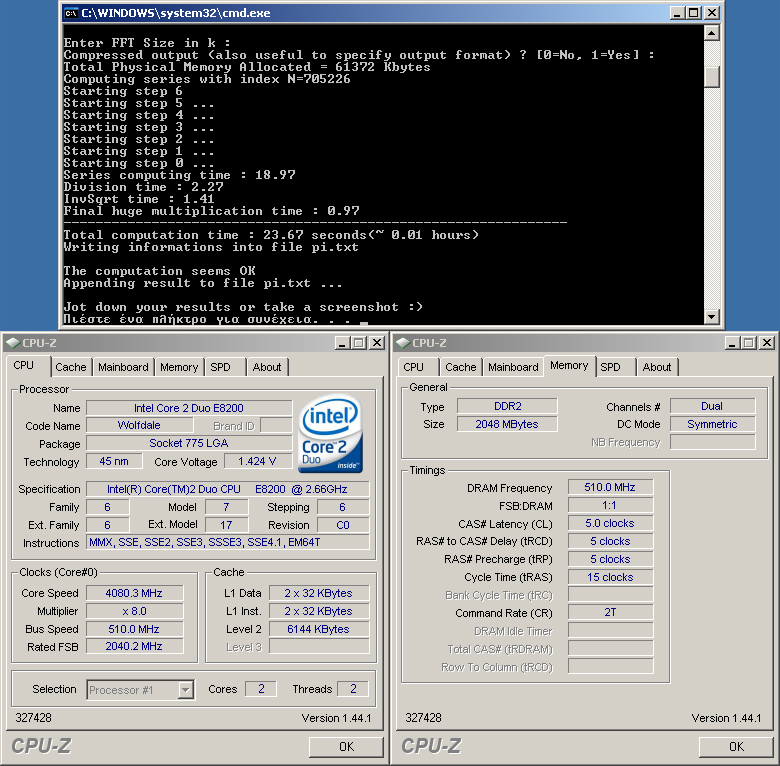Click the Ext. Model value '17'
780x766 pixels.
tap(227, 525)
